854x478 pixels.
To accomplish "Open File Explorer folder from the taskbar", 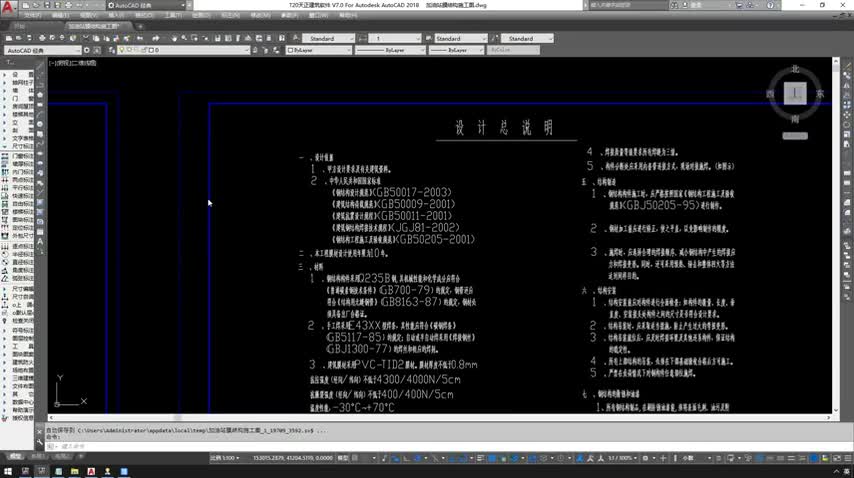I will [75, 471].
